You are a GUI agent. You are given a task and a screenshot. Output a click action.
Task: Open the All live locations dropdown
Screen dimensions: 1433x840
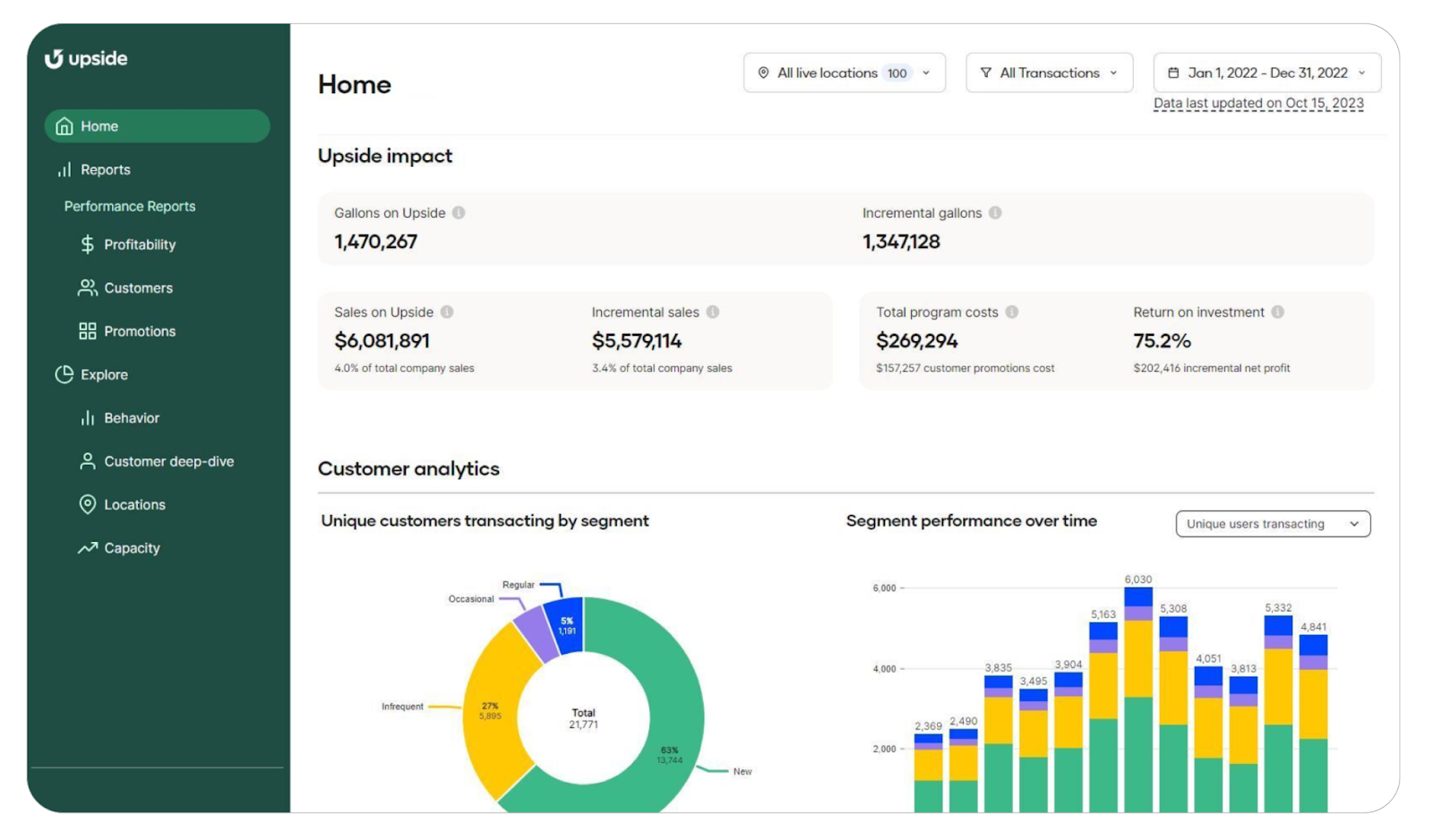pyautogui.click(x=845, y=73)
